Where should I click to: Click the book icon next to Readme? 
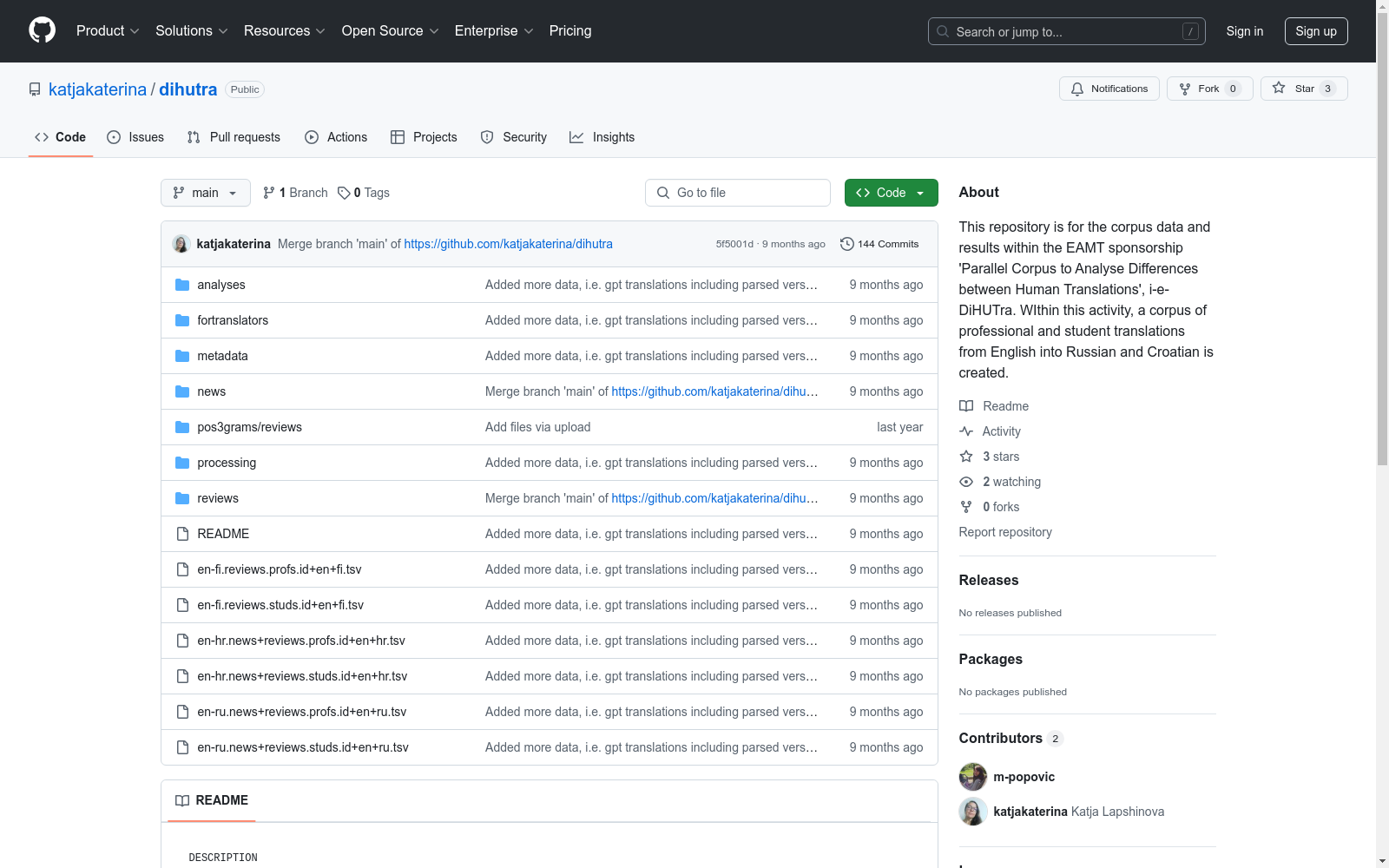(966, 406)
